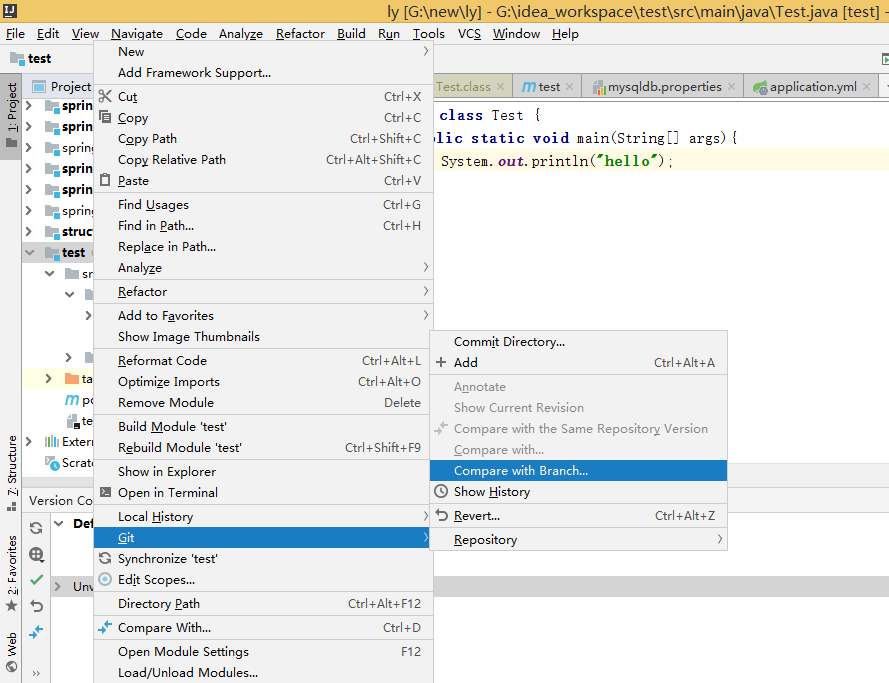Click the plus icon beside Add
Screen dimensions: 889x683
441,362
